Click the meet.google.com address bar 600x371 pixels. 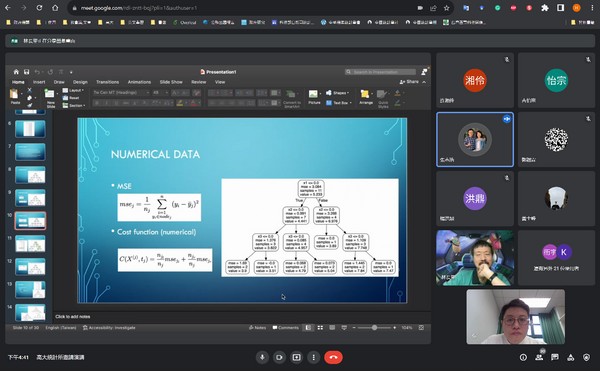coord(245,8)
